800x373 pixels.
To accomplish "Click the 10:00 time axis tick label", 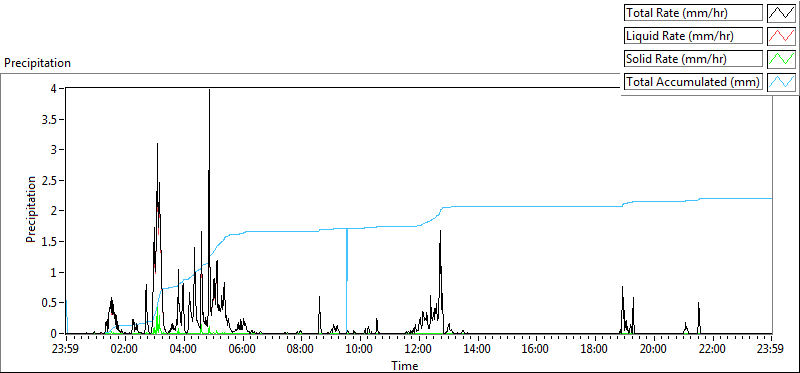I will click(x=360, y=350).
